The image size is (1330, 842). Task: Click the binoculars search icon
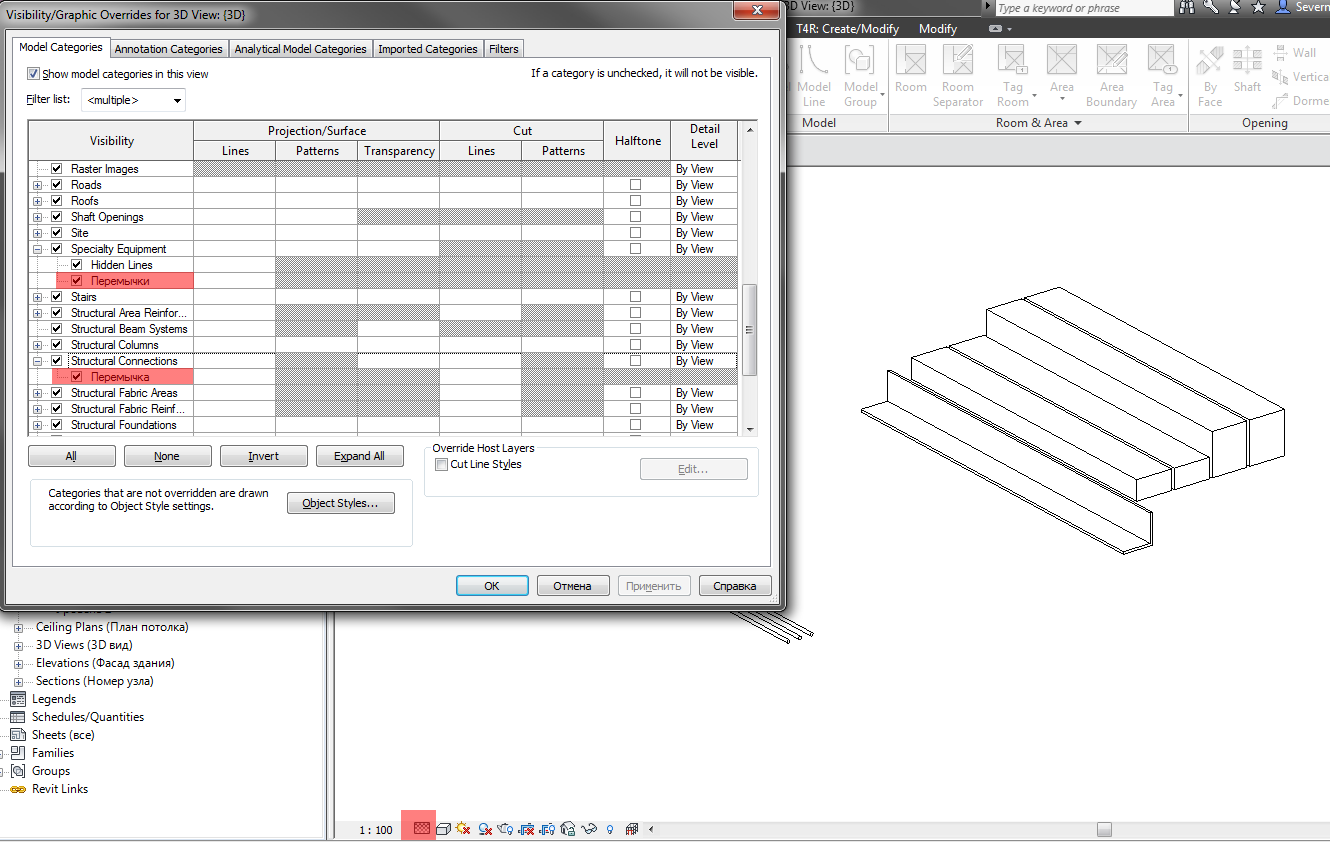tap(1188, 7)
